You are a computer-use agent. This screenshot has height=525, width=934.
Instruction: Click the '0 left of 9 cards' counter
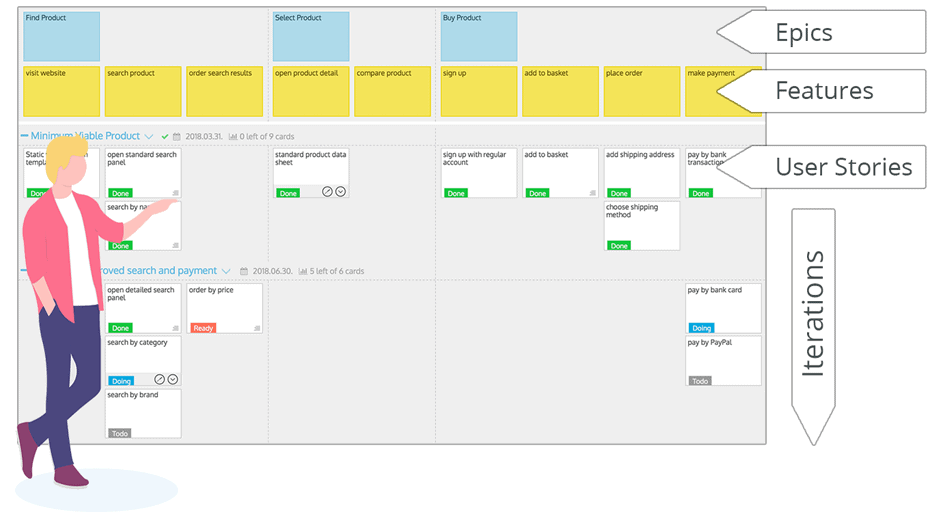pyautogui.click(x=267, y=136)
